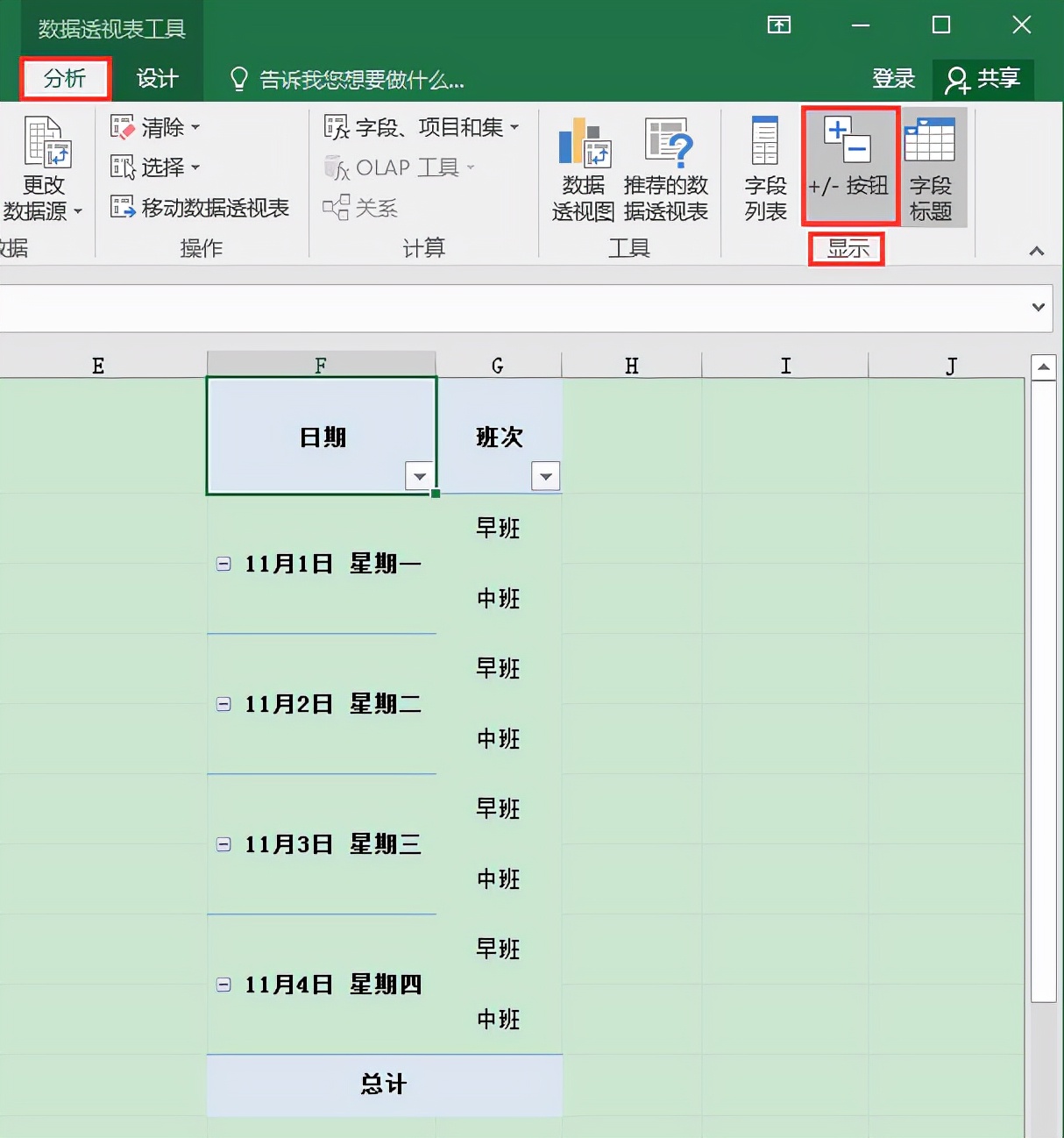The image size is (1064, 1138).
Task: Open 推荐的数据透视表 recommendations
Action: (x=666, y=168)
